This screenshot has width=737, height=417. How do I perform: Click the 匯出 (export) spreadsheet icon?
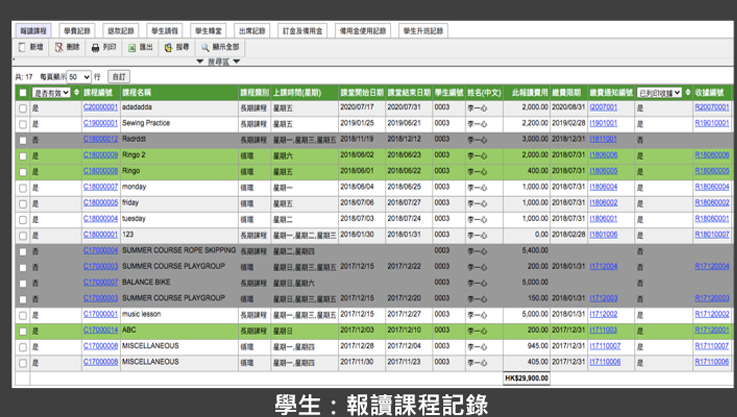pos(132,47)
